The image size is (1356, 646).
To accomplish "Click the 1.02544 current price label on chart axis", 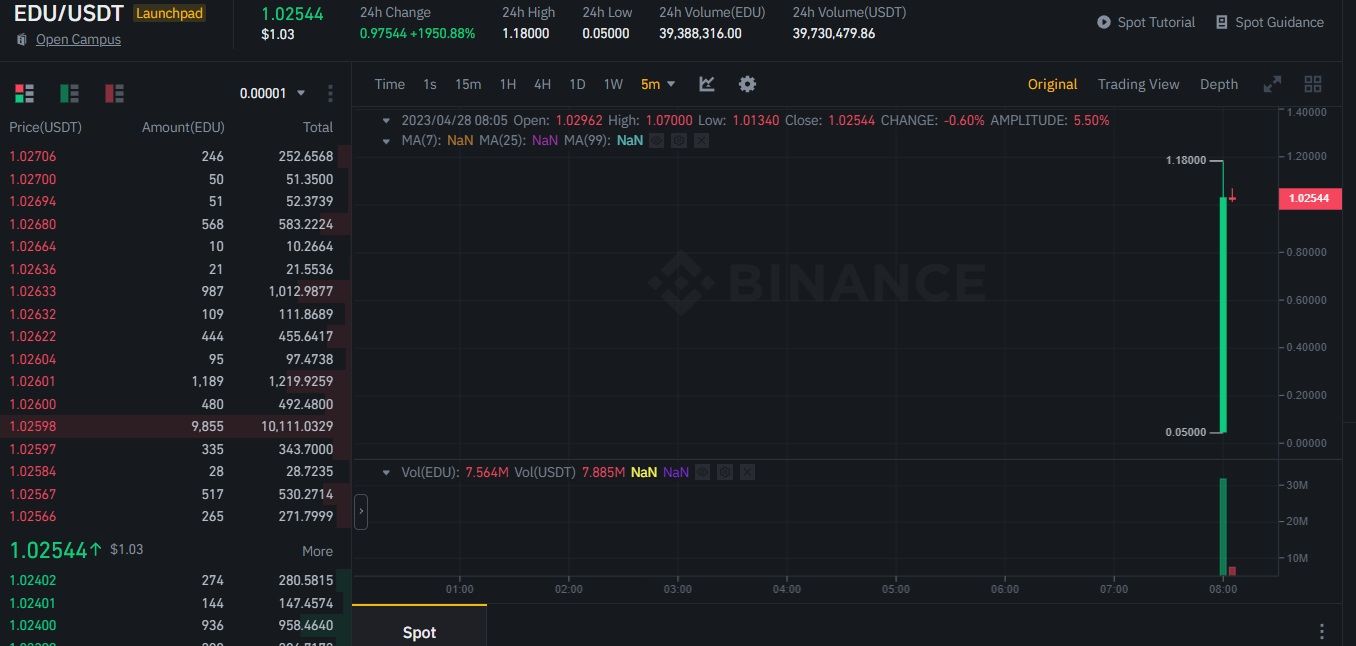I will pyautogui.click(x=1309, y=198).
